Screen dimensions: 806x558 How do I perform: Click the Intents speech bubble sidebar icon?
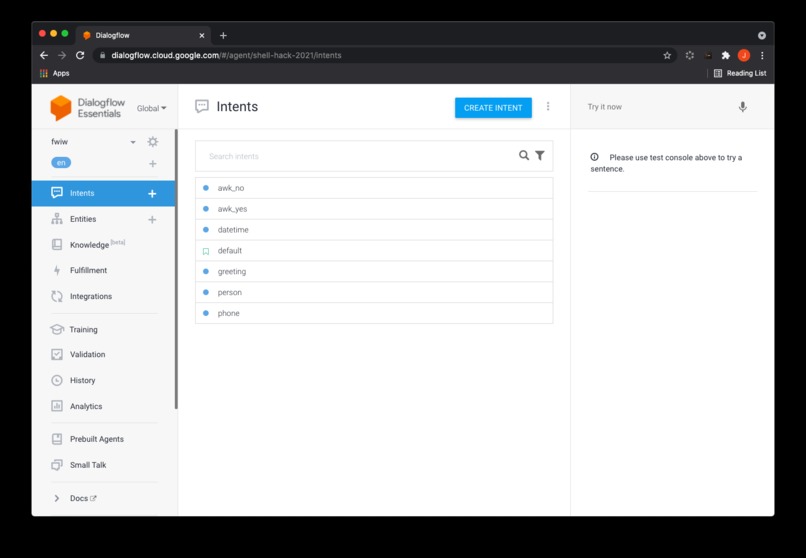(x=57, y=193)
